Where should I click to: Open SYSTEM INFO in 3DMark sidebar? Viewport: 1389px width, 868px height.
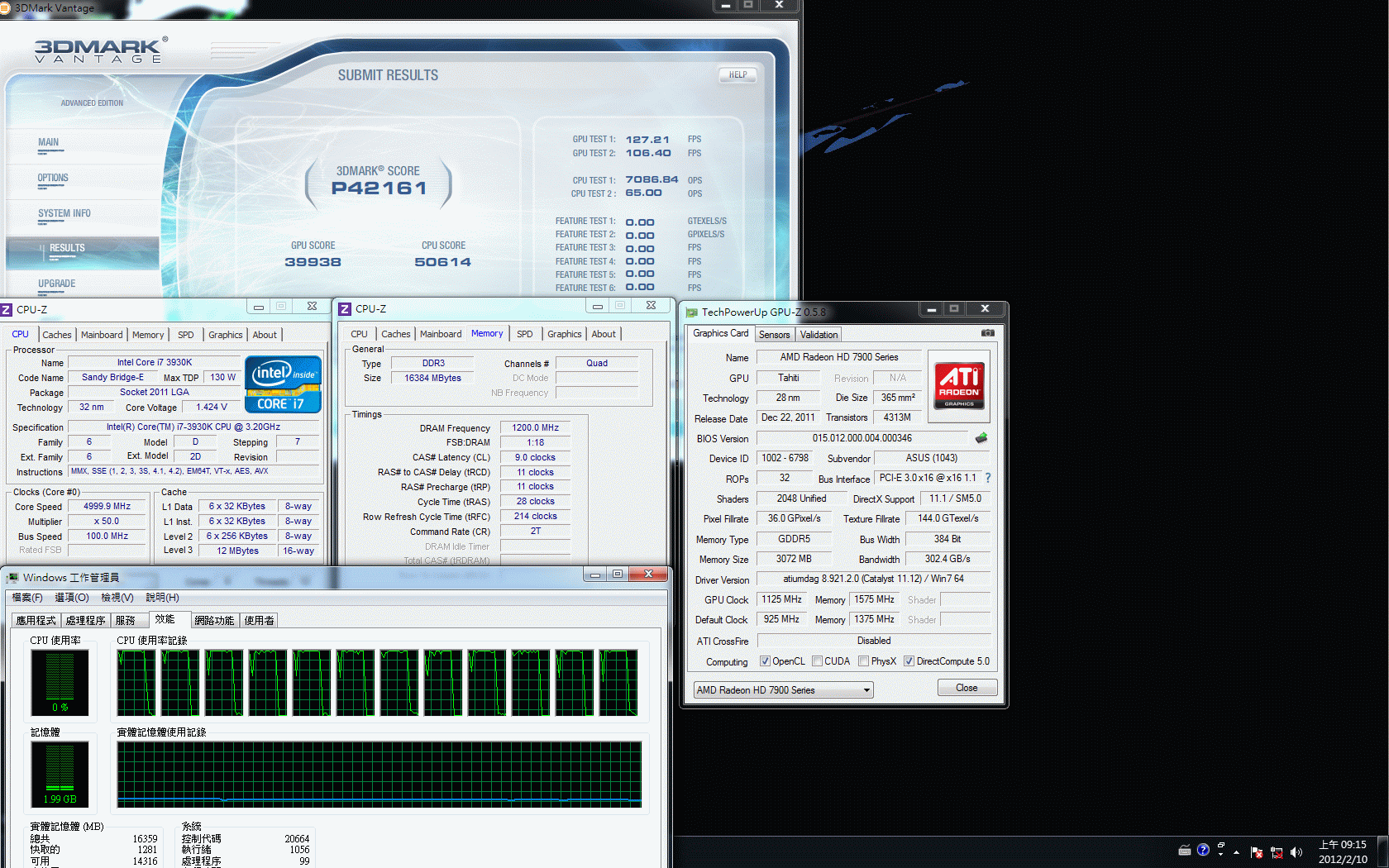tap(64, 214)
